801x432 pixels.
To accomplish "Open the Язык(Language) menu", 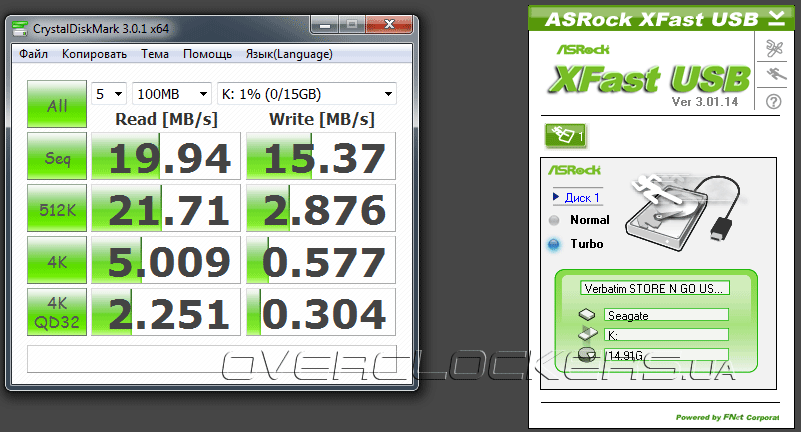I will click(x=289, y=54).
